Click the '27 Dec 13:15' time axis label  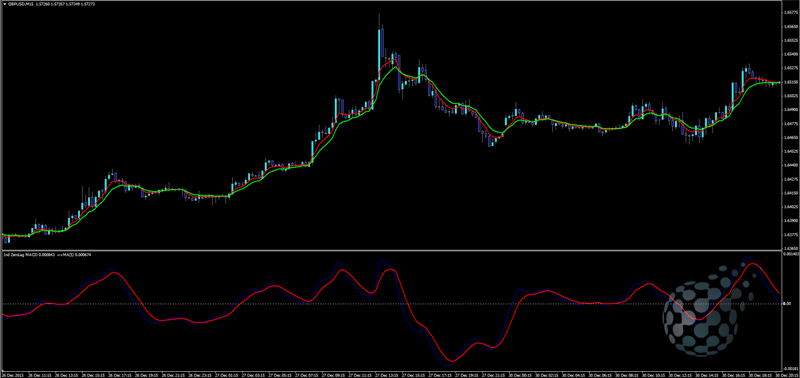(387, 374)
